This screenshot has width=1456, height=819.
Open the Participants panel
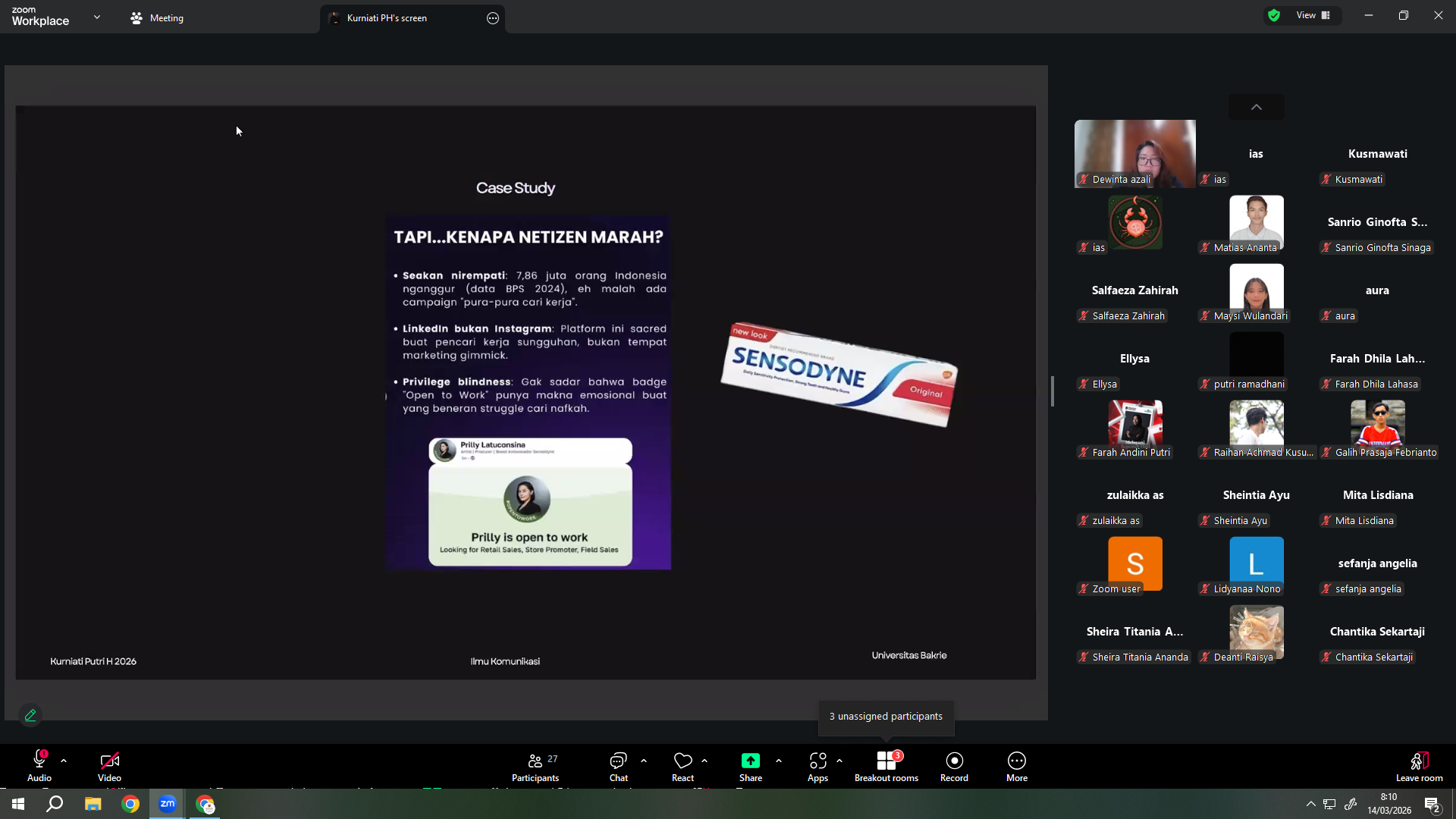click(535, 766)
